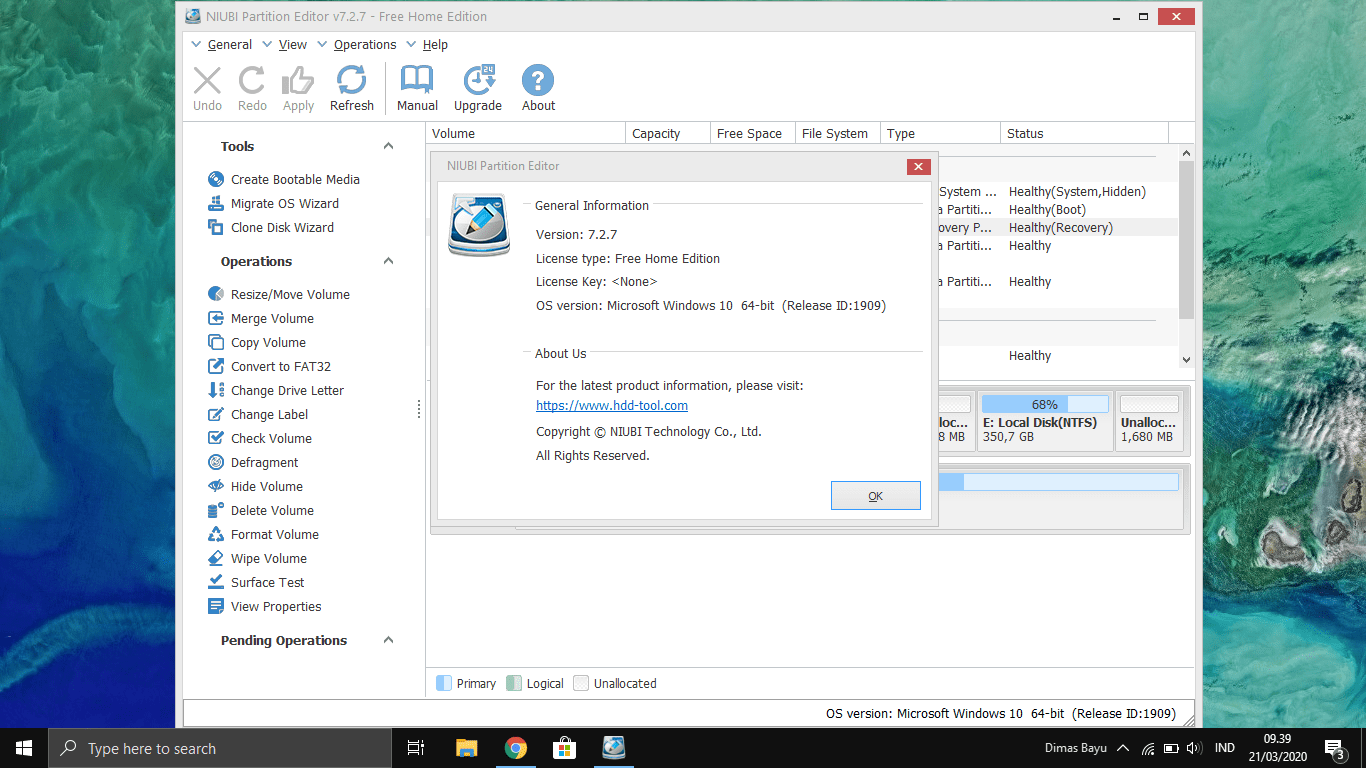
Task: Sort by the Status column header
Action: 1085,133
